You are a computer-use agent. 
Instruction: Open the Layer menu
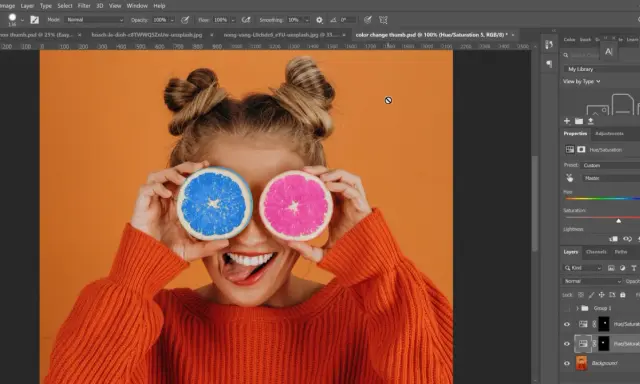[x=27, y=6]
